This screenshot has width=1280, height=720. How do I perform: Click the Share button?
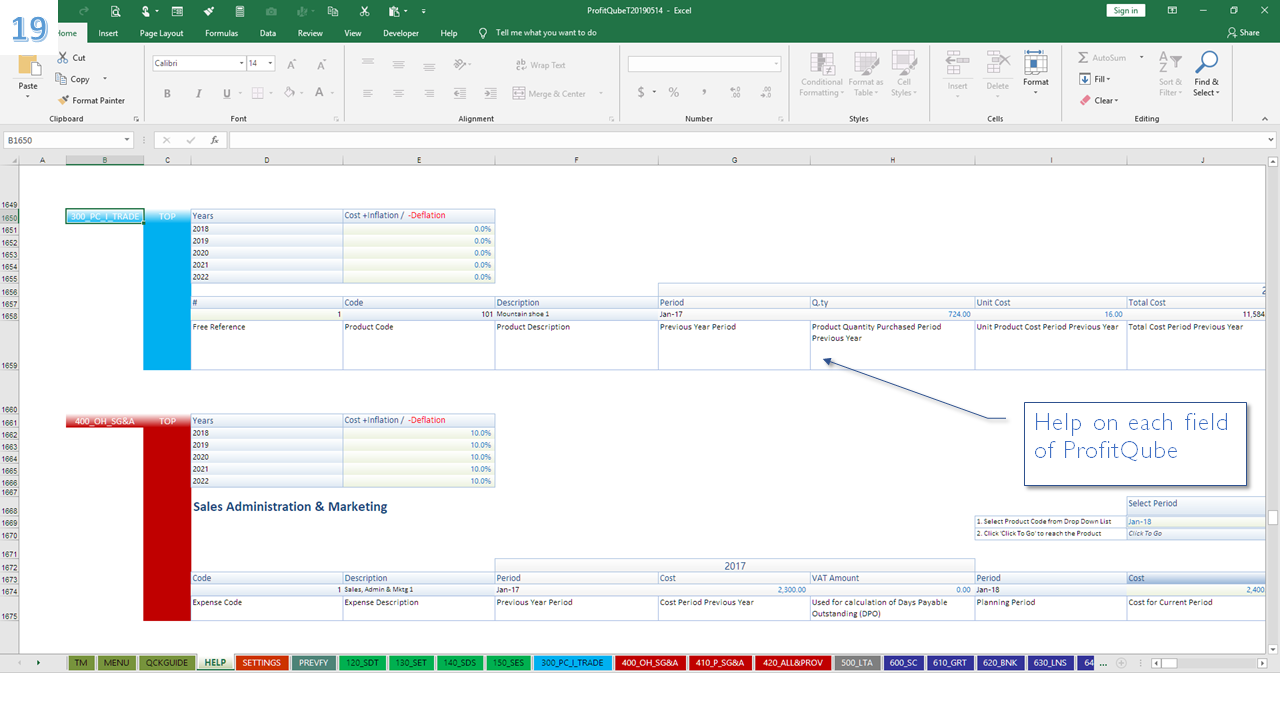click(1243, 33)
